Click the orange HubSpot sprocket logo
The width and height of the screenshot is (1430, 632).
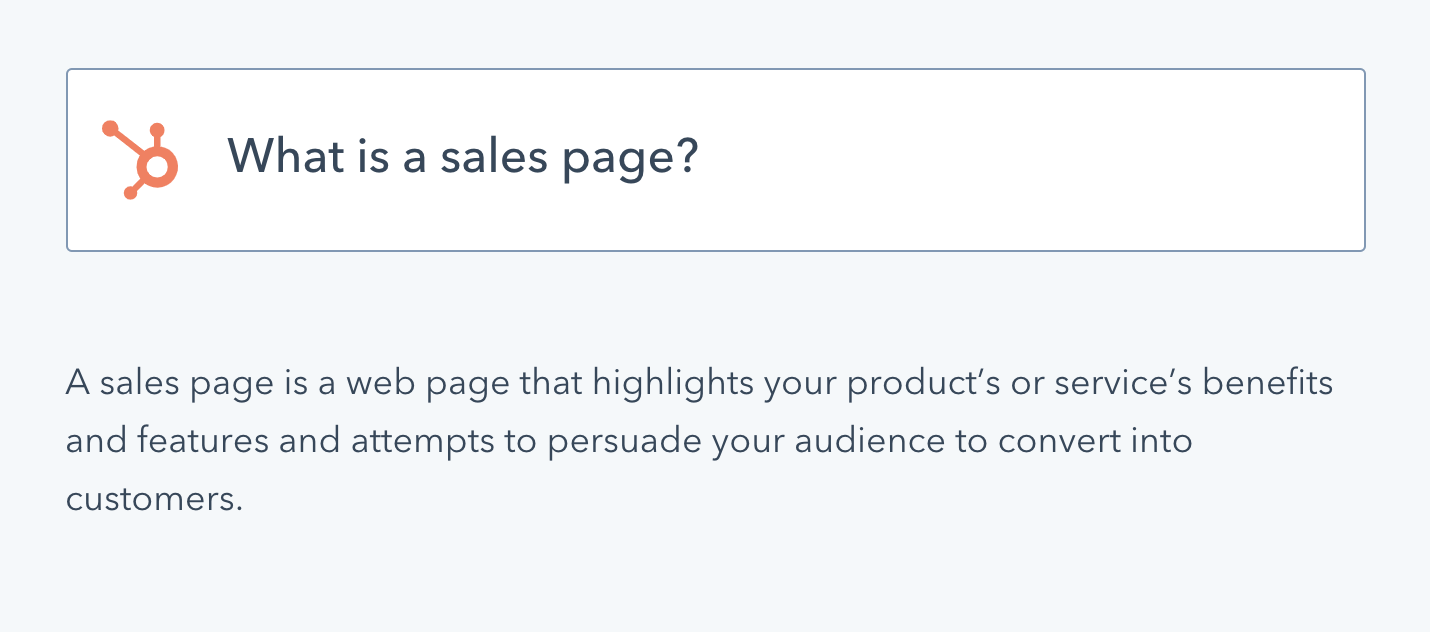coord(141,159)
